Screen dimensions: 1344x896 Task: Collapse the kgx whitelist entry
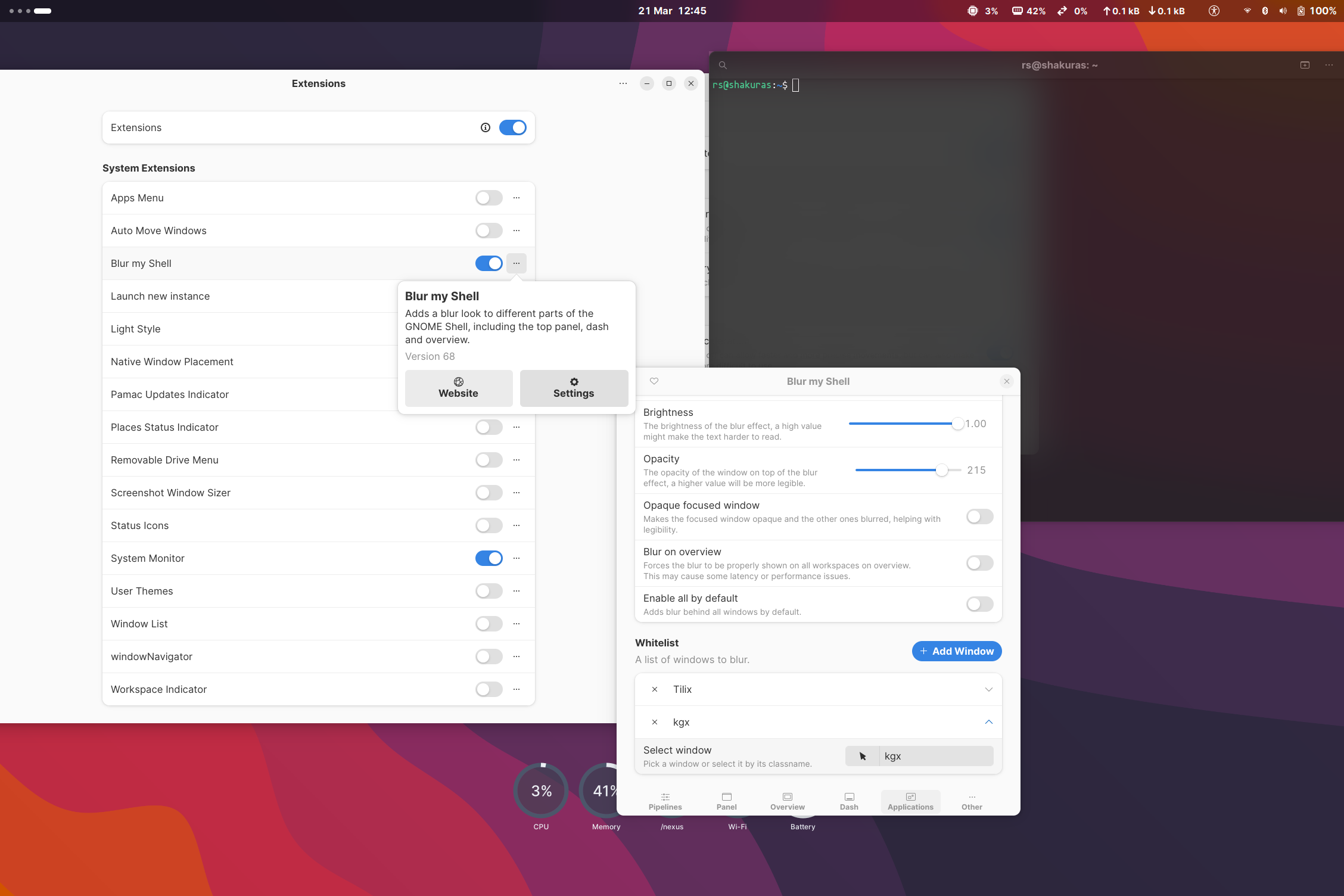pyautogui.click(x=989, y=722)
